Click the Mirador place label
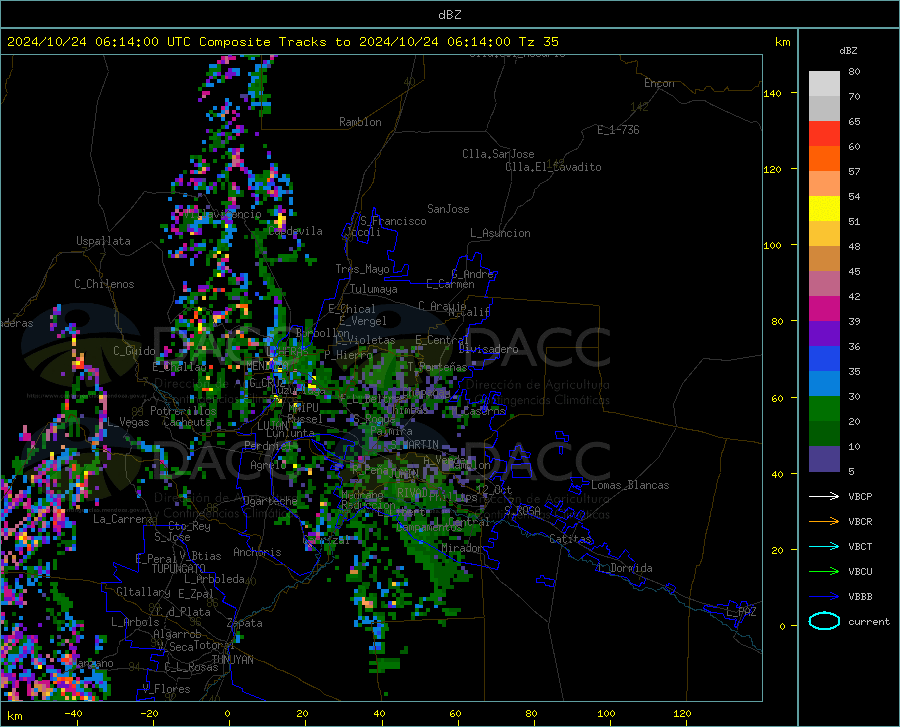This screenshot has width=900, height=727. [x=461, y=548]
